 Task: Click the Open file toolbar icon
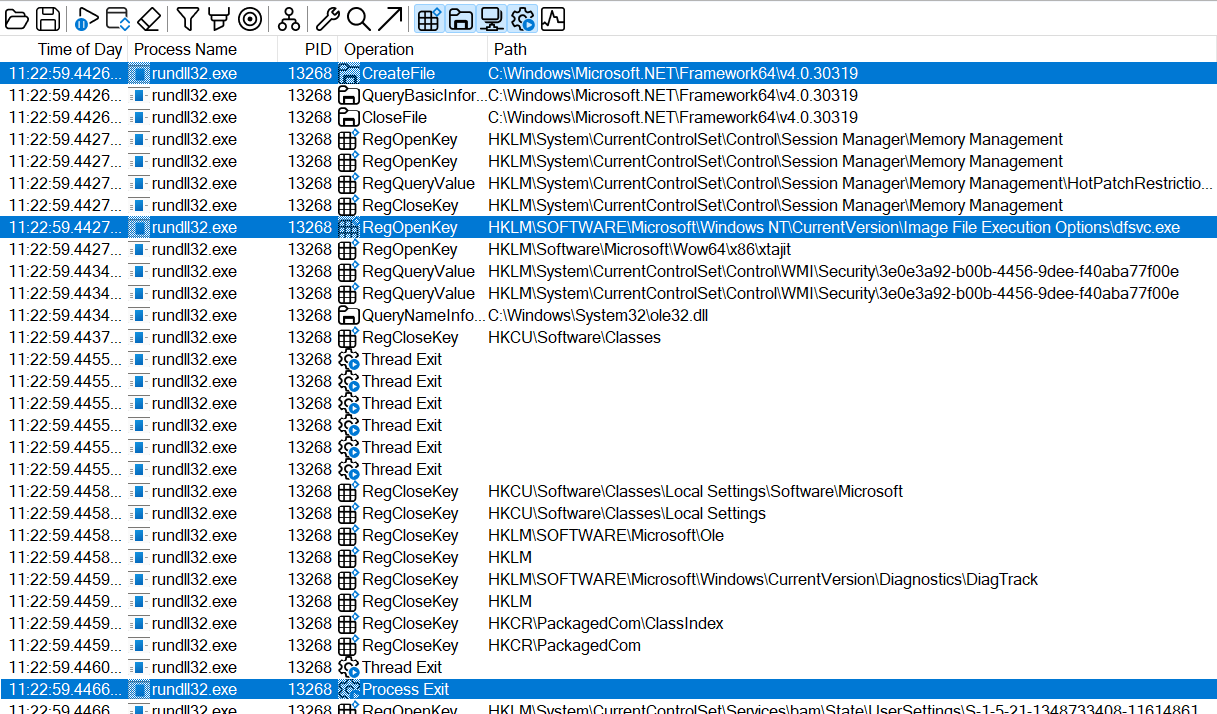click(17, 18)
